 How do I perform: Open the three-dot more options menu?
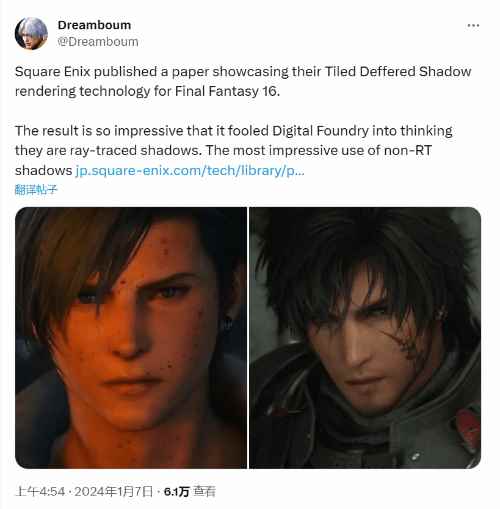point(473,25)
